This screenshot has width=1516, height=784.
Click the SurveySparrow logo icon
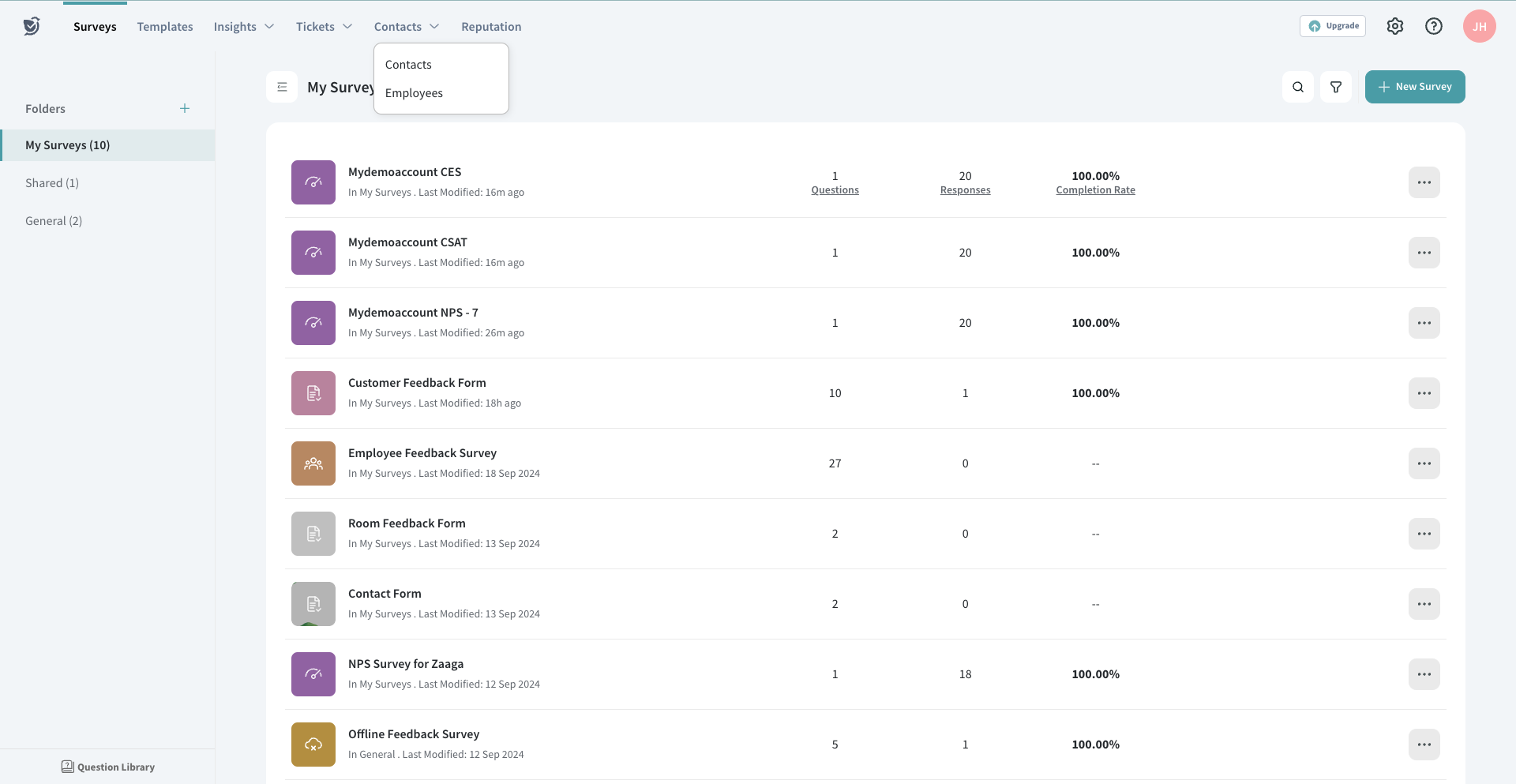click(32, 26)
